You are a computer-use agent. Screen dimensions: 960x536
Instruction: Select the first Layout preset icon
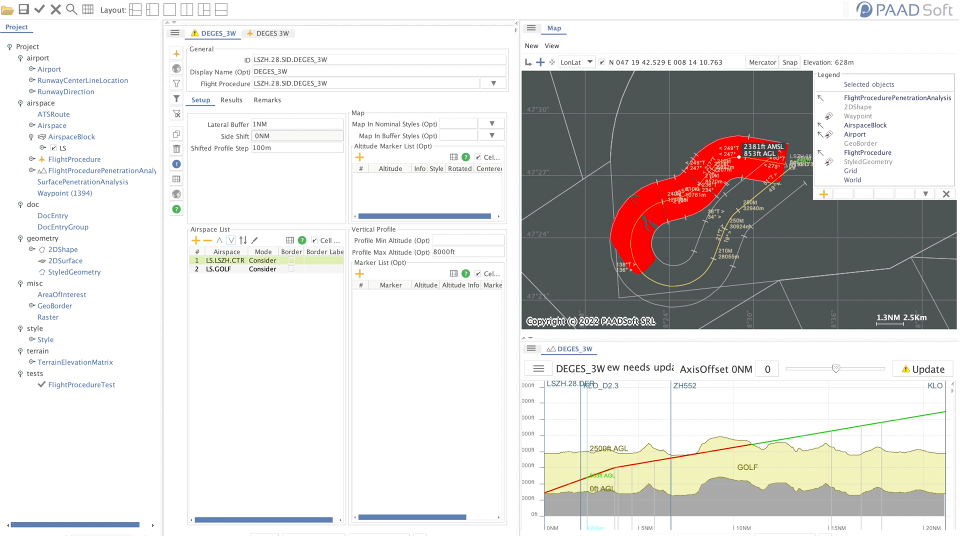[x=136, y=9]
